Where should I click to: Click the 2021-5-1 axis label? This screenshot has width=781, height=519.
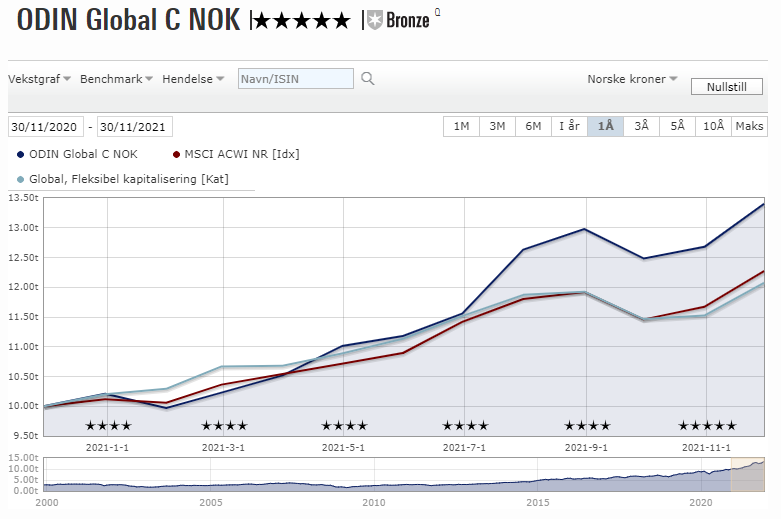(343, 447)
